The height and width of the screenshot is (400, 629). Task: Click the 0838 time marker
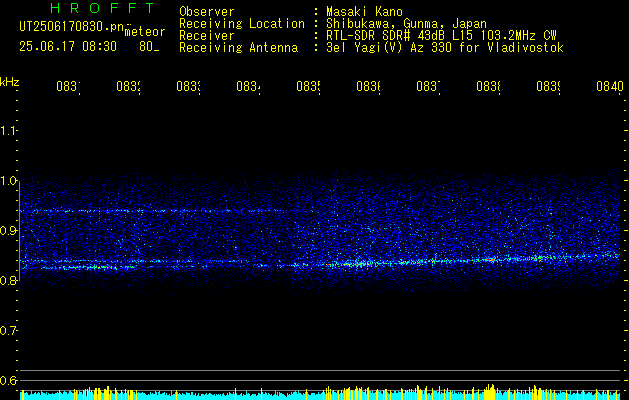coord(488,87)
